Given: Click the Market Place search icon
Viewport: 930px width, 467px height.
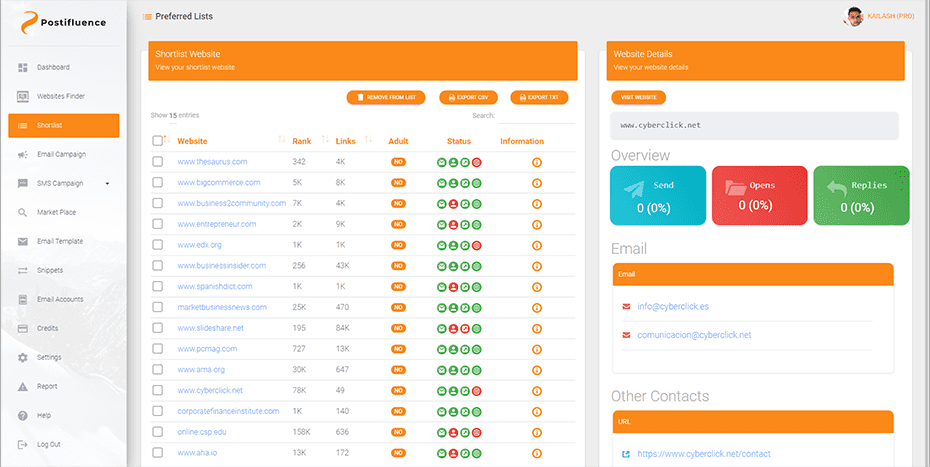Looking at the screenshot, I should coord(23,212).
